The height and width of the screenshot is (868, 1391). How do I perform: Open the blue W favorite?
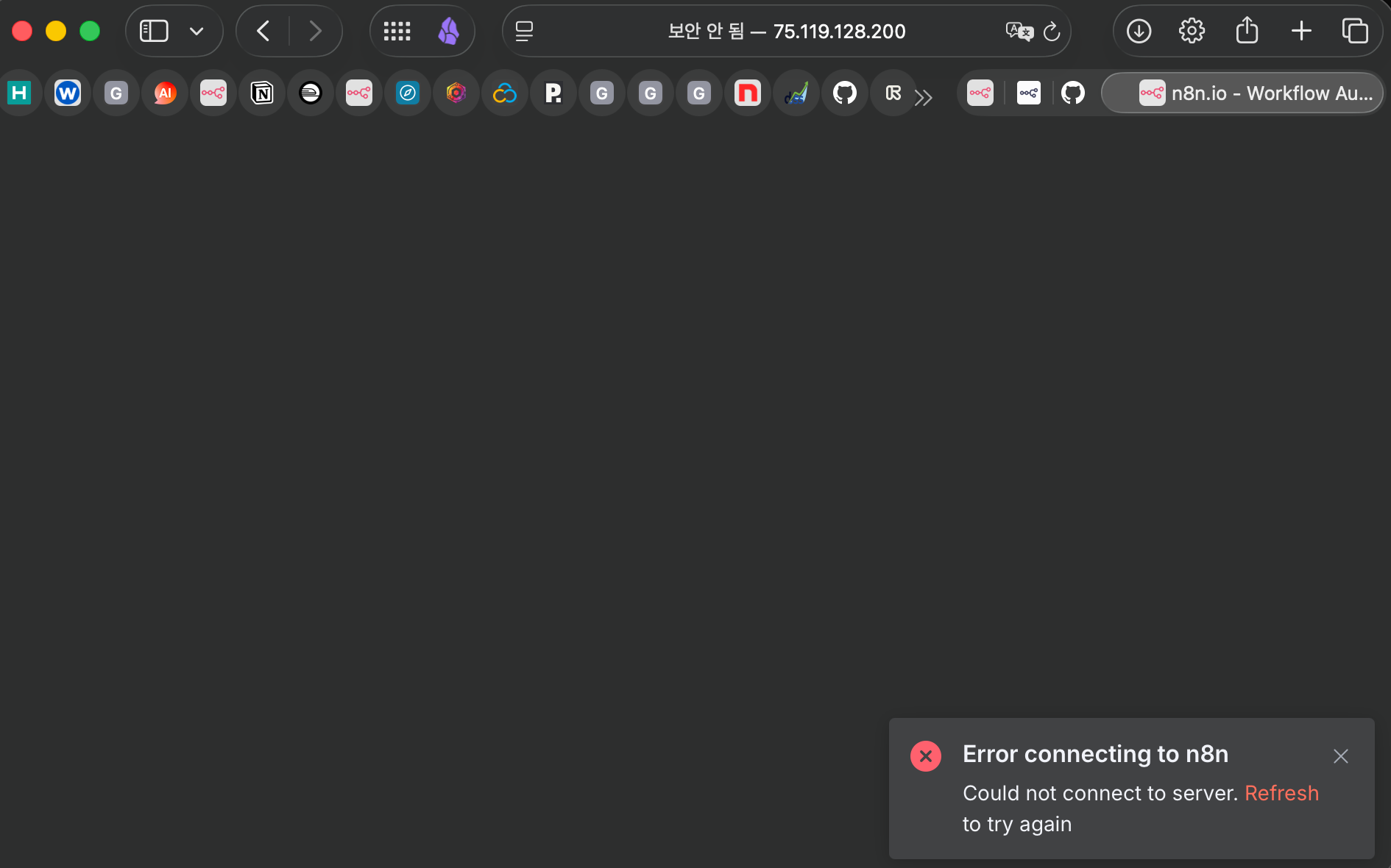(68, 93)
